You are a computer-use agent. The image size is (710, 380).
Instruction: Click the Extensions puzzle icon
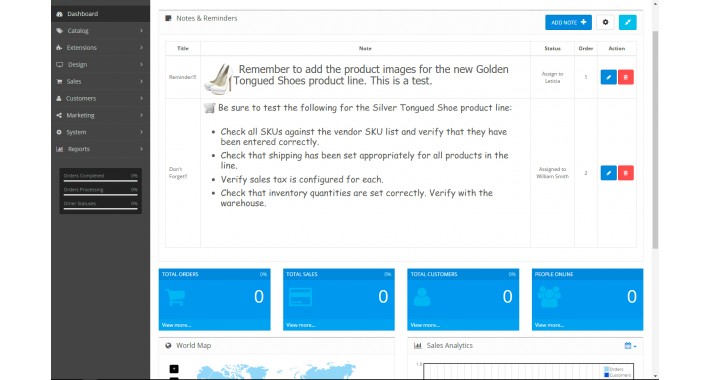[x=59, y=48]
